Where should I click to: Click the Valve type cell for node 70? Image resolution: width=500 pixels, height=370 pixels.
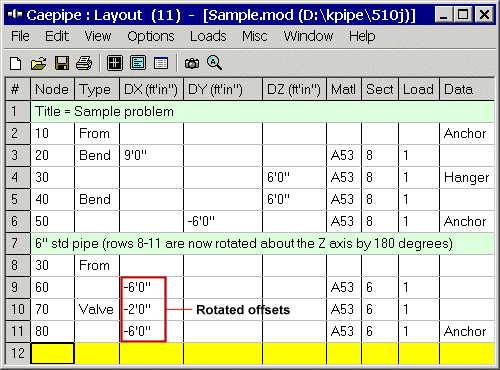coord(97,309)
